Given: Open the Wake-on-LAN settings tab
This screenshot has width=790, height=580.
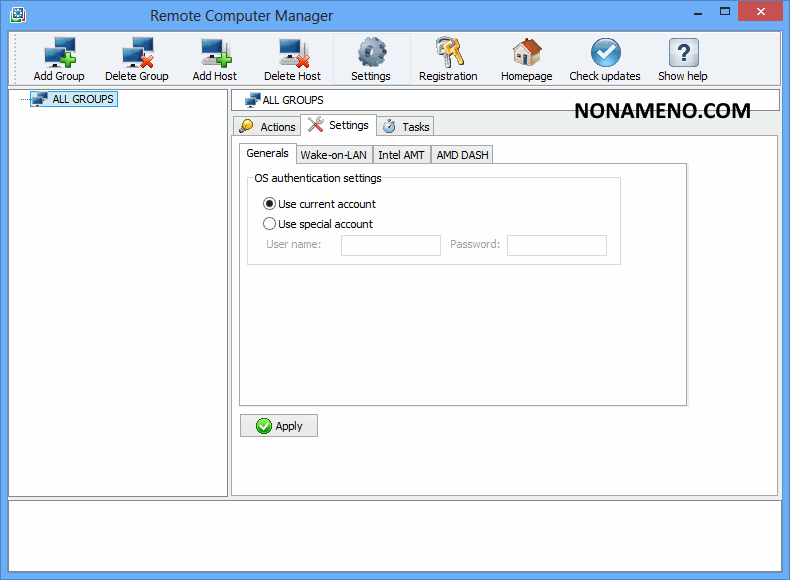Looking at the screenshot, I should tap(334, 155).
